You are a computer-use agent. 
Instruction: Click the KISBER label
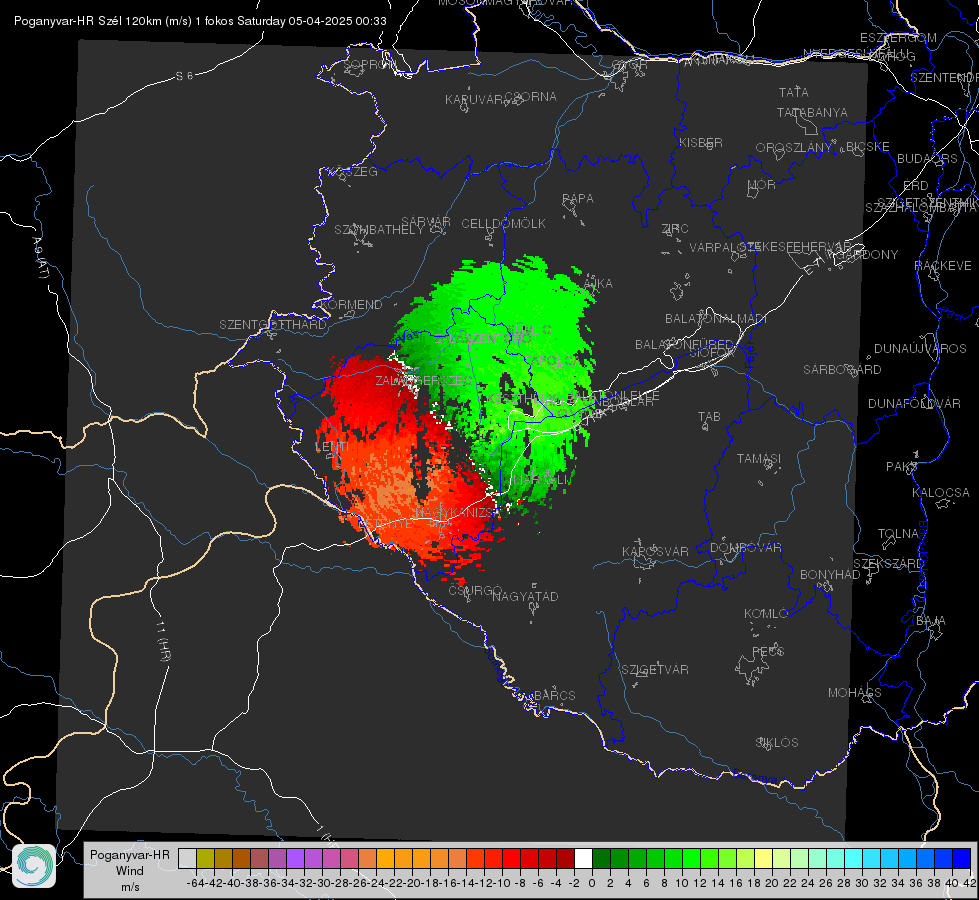pos(701,142)
